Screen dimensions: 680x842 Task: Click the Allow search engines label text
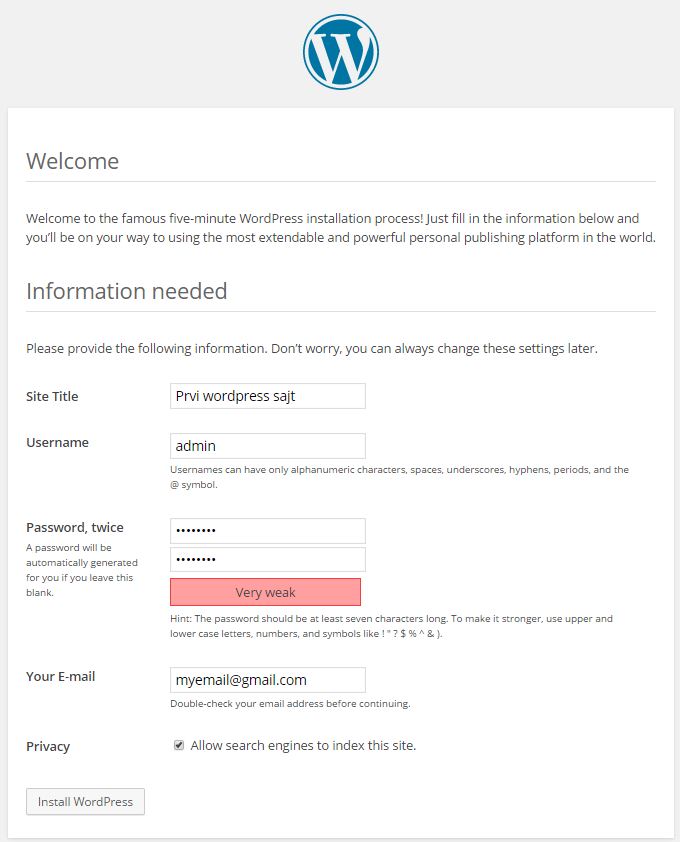303,745
